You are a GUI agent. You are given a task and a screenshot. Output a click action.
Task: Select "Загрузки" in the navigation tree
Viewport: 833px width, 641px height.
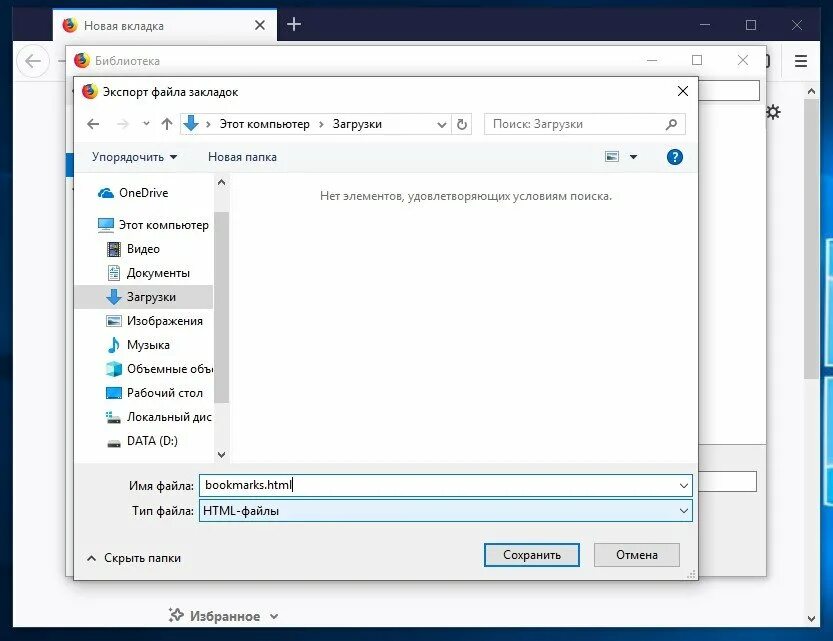(143, 297)
